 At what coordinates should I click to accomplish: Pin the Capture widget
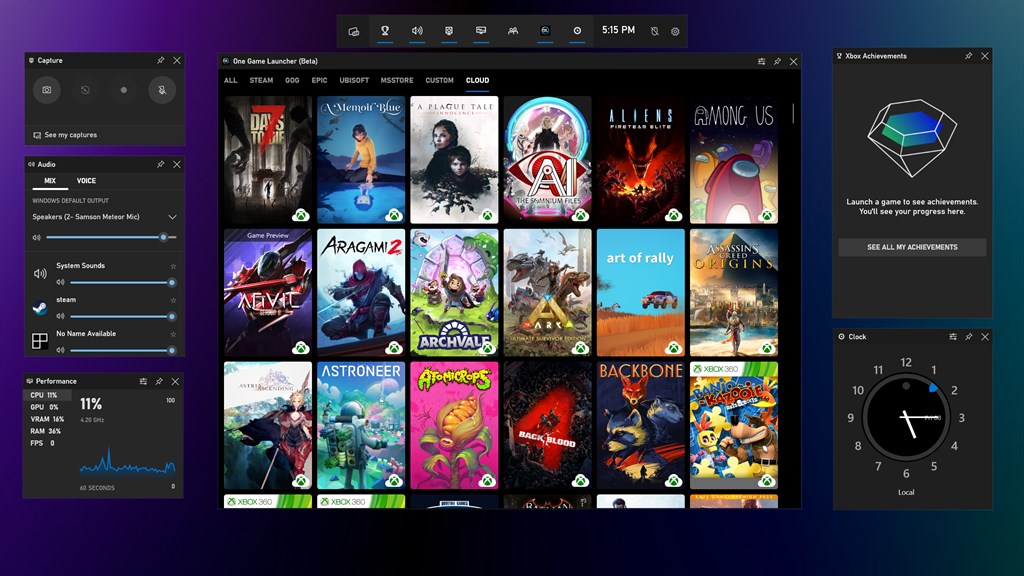(x=161, y=60)
